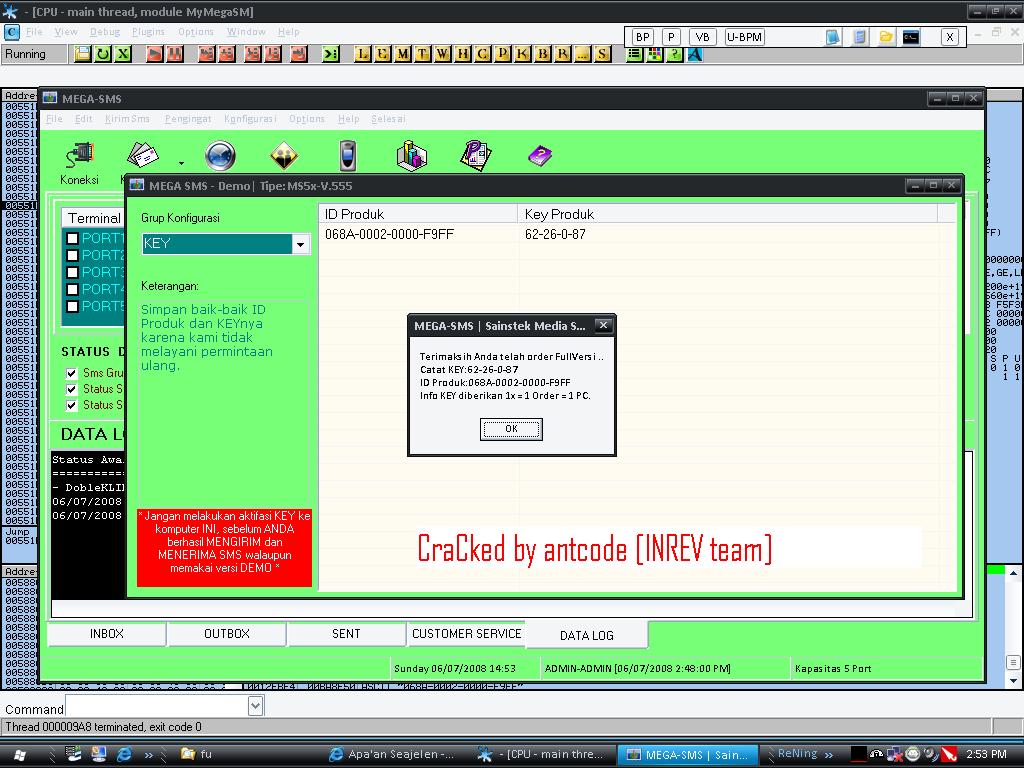Viewport: 1024px width, 768px height.
Task: Switch to the OUTBOX tab
Action: [x=227, y=633]
